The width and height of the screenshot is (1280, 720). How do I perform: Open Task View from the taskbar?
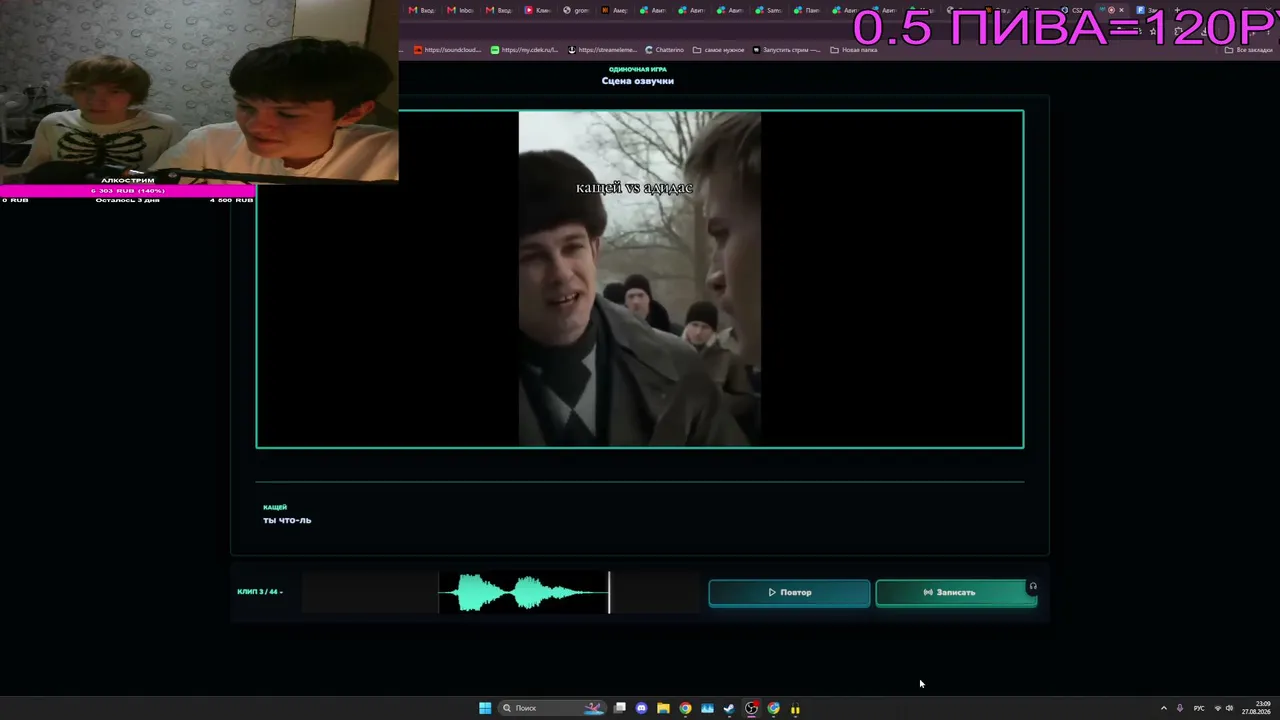(620, 708)
